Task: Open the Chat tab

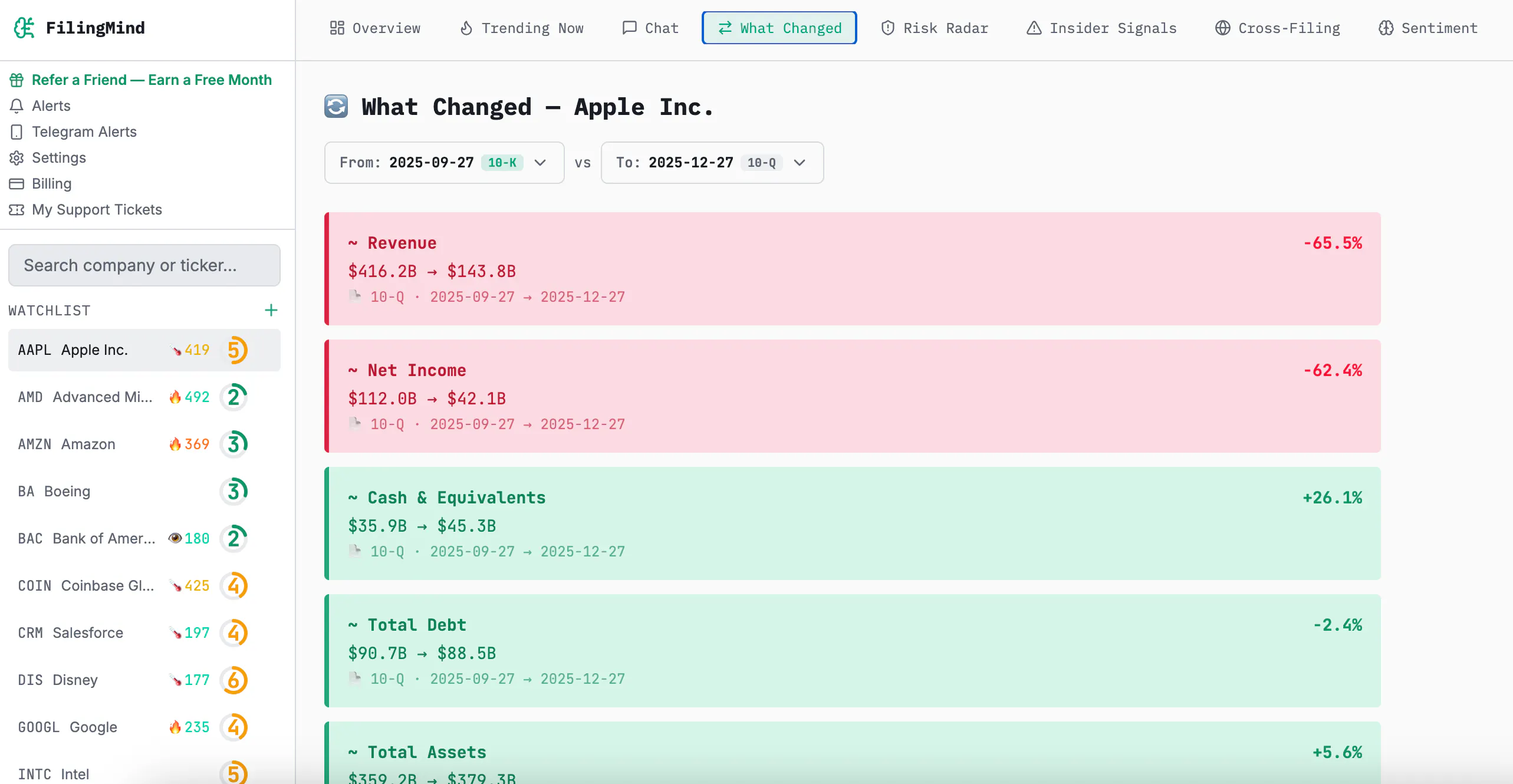Action: tap(650, 28)
